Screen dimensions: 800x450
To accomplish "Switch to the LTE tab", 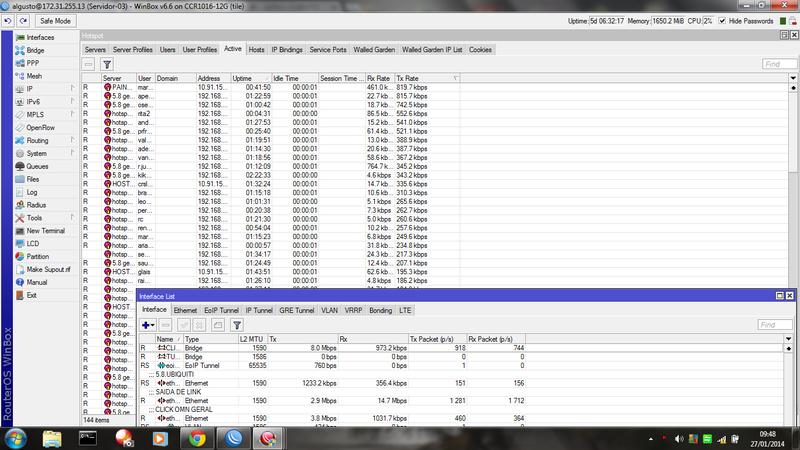I will pyautogui.click(x=405, y=310).
